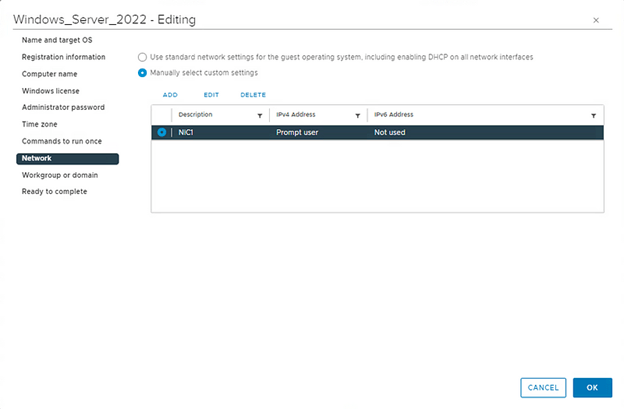624x409 pixels.
Task: Filter the Description column
Action: click(260, 116)
